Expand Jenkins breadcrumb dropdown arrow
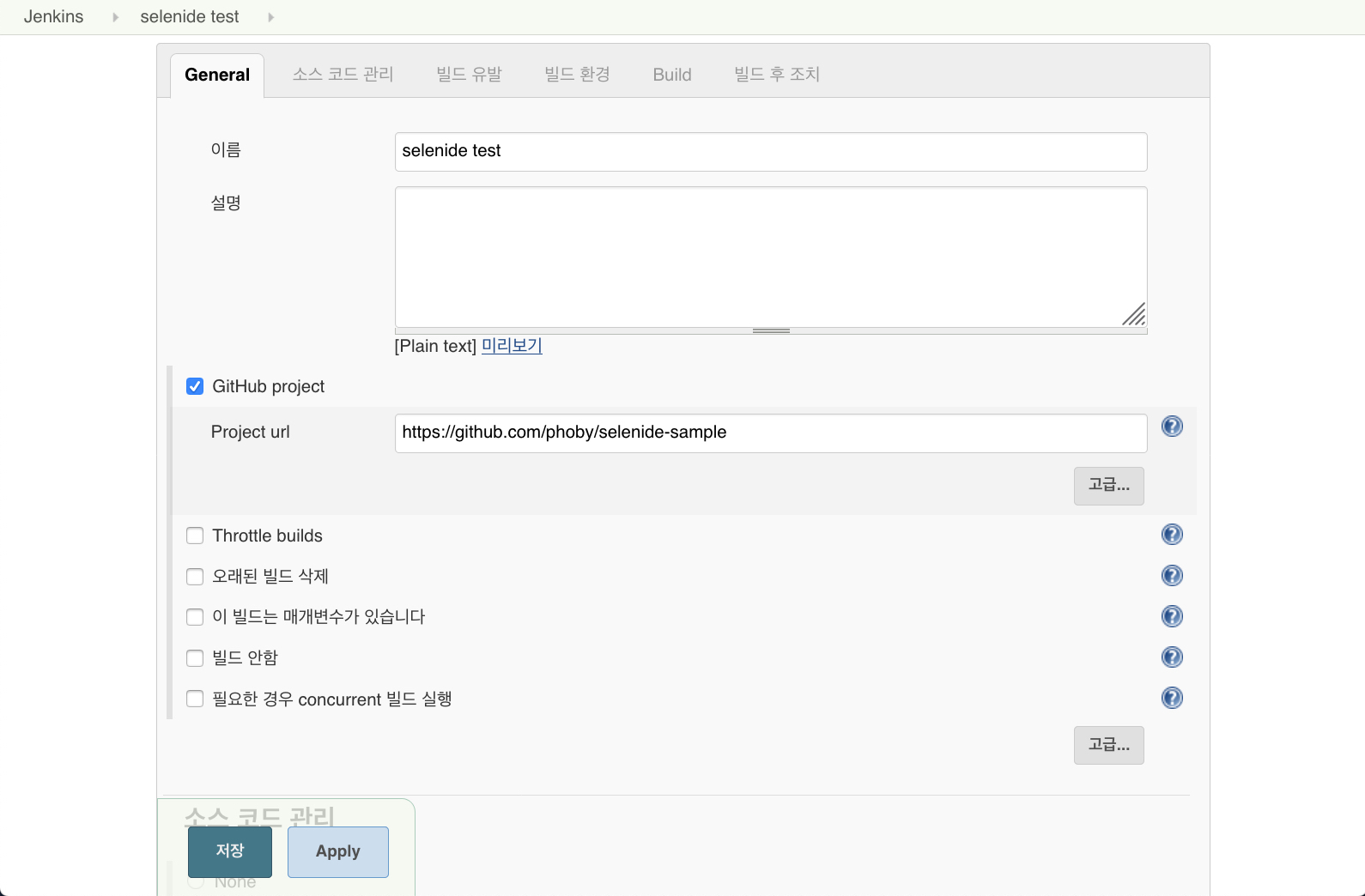The image size is (1365, 896). click(115, 17)
